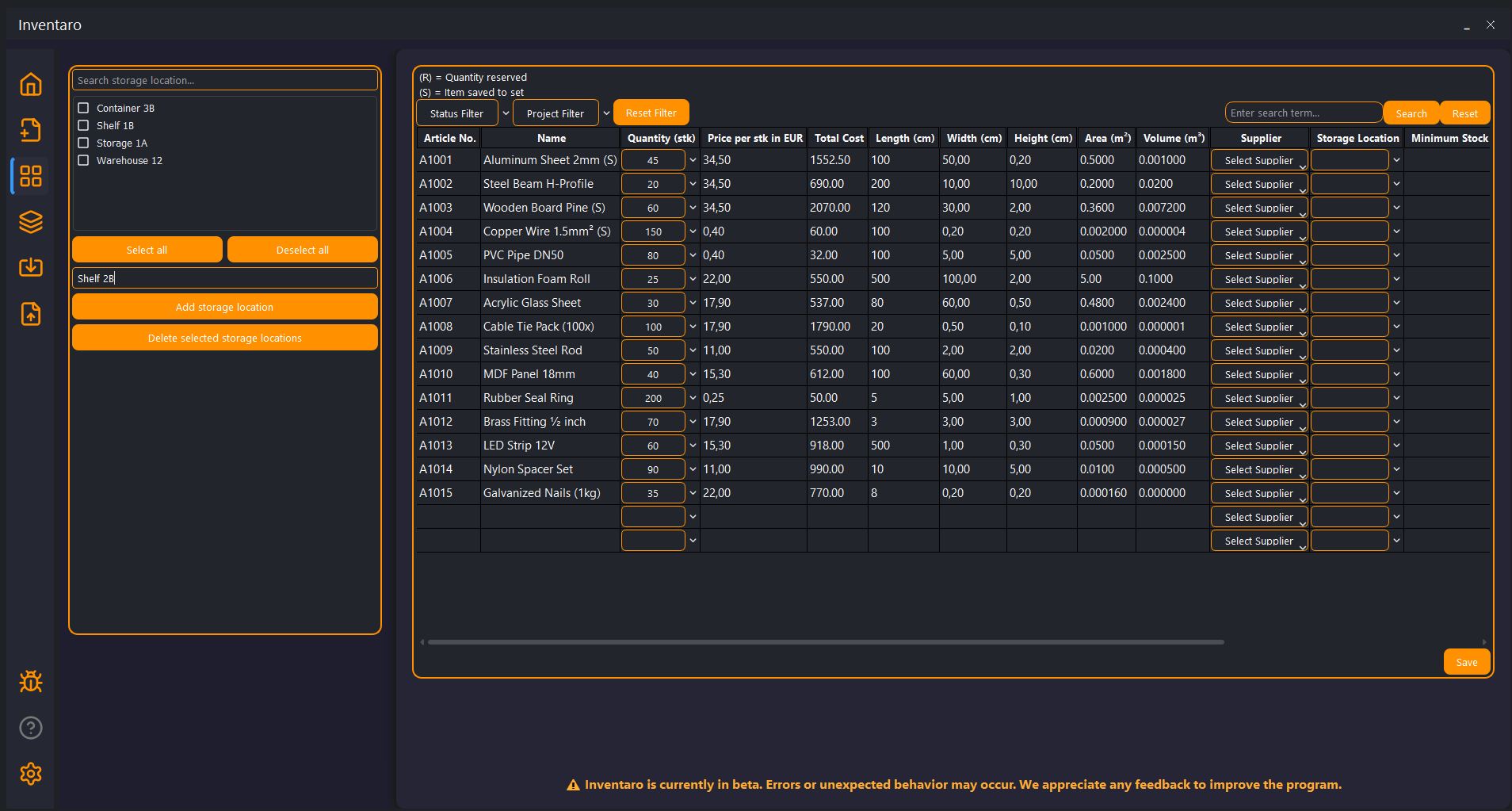Click the scrollbar right arrow
The image size is (1512, 811).
(x=1484, y=642)
